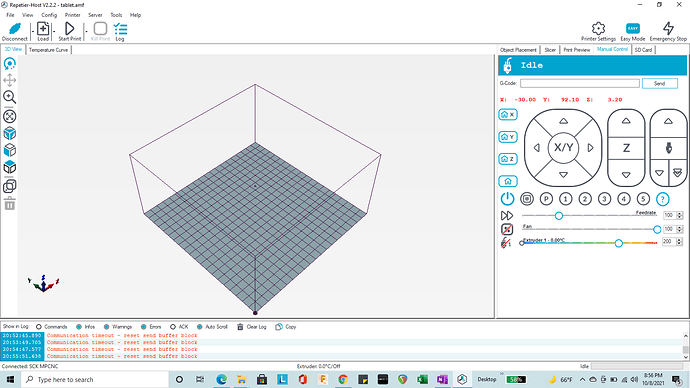Toggle ACK log filter
This screenshot has height=388, width=690.
click(x=179, y=327)
